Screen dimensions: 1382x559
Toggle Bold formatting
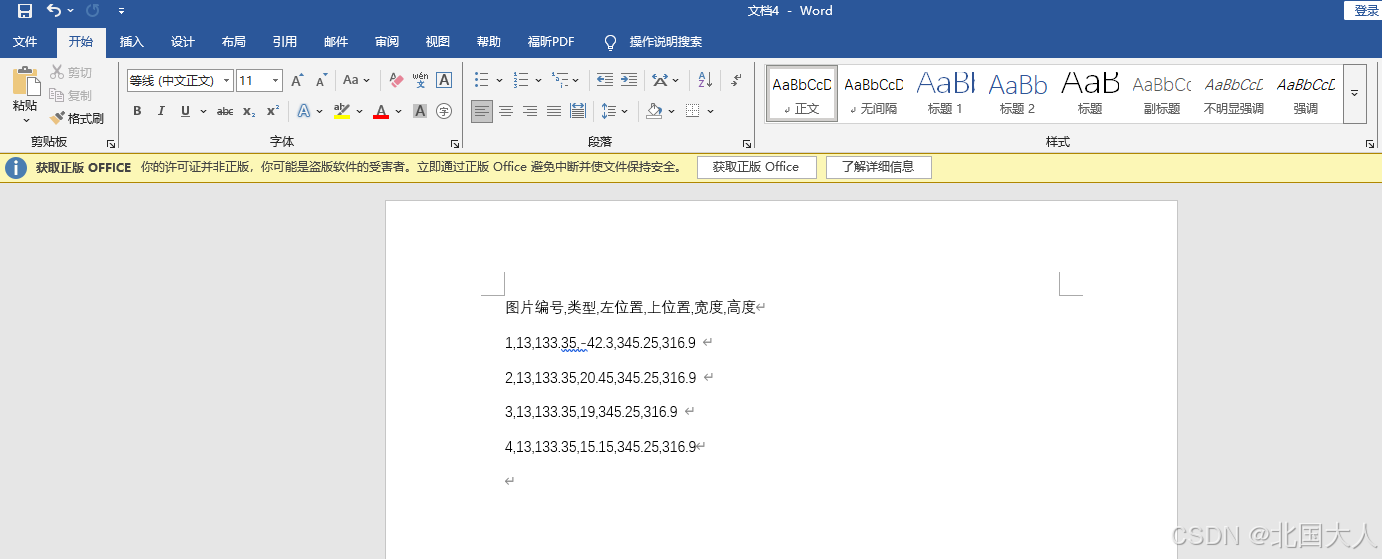click(x=137, y=111)
